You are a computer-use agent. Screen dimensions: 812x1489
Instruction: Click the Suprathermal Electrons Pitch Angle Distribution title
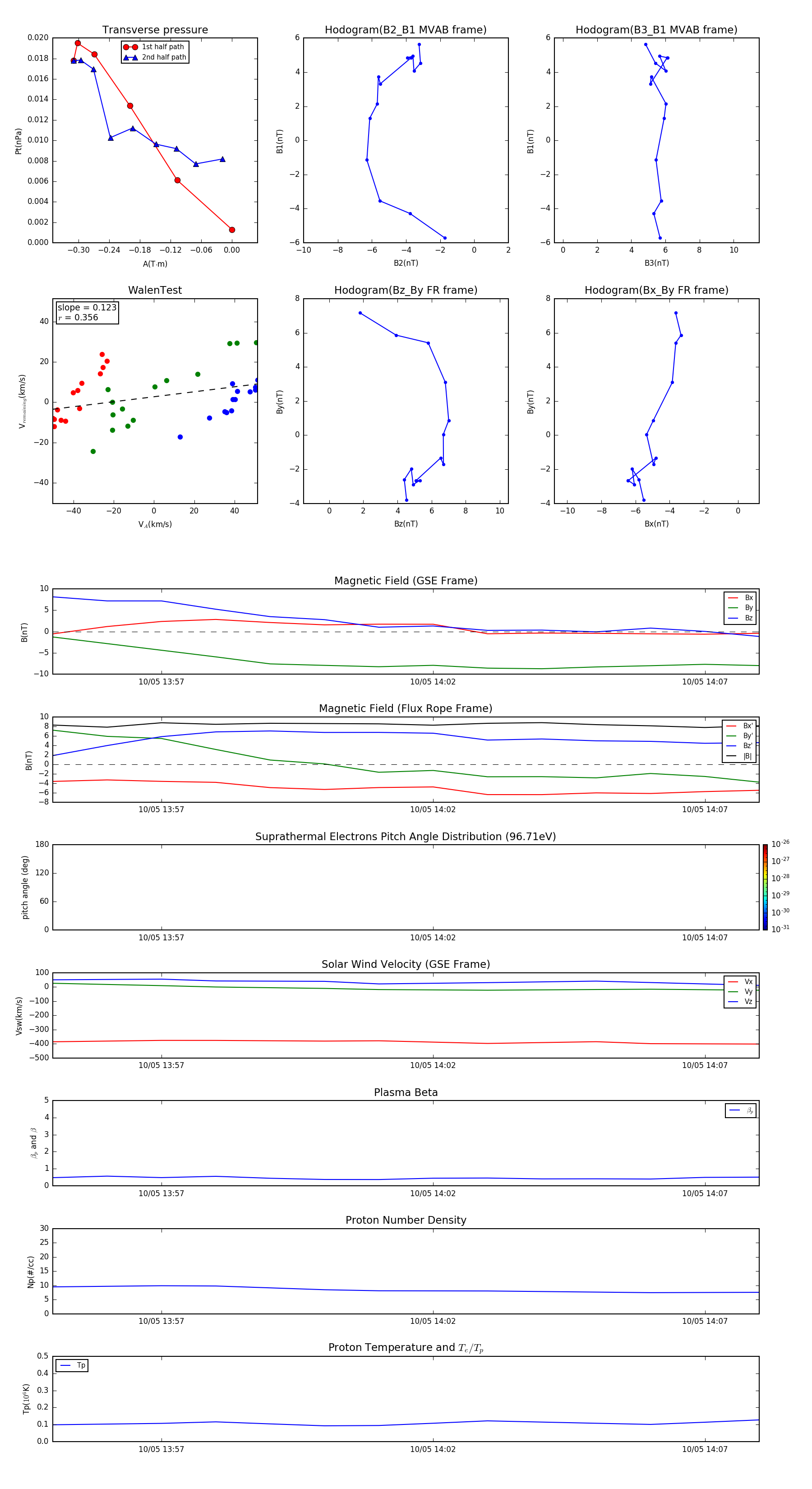coord(406,837)
